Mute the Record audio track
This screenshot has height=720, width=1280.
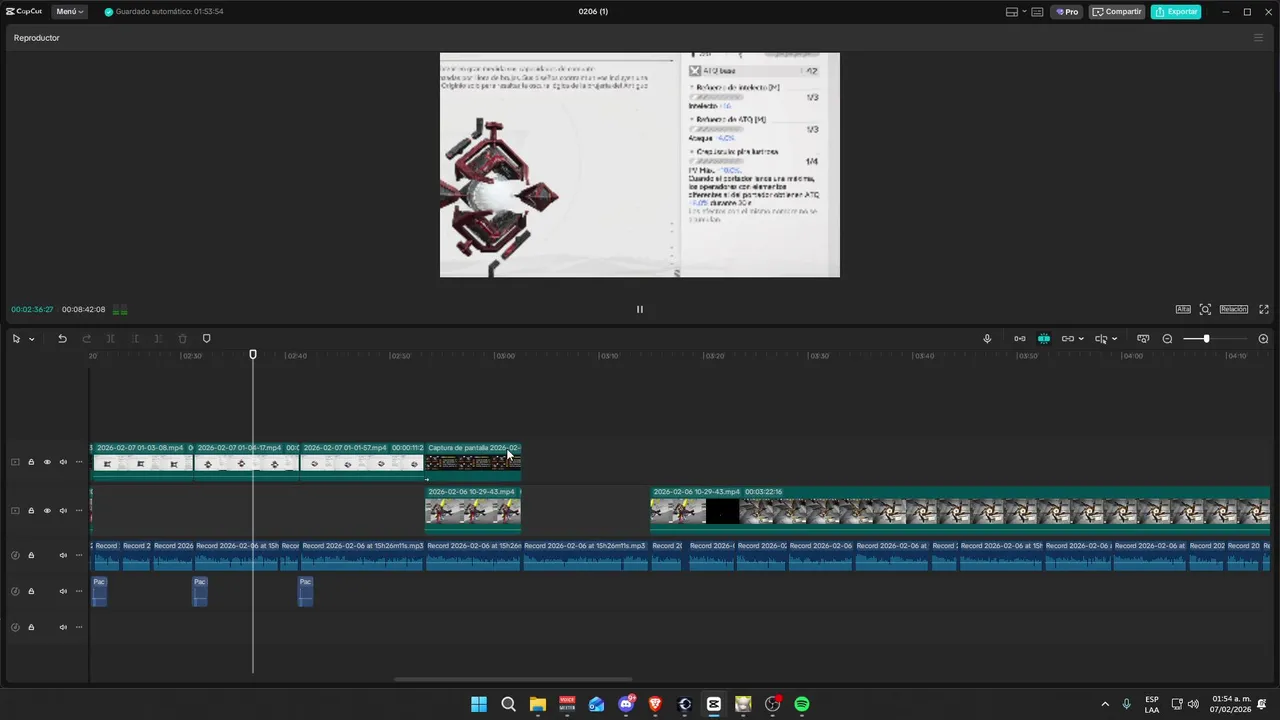[x=63, y=555]
